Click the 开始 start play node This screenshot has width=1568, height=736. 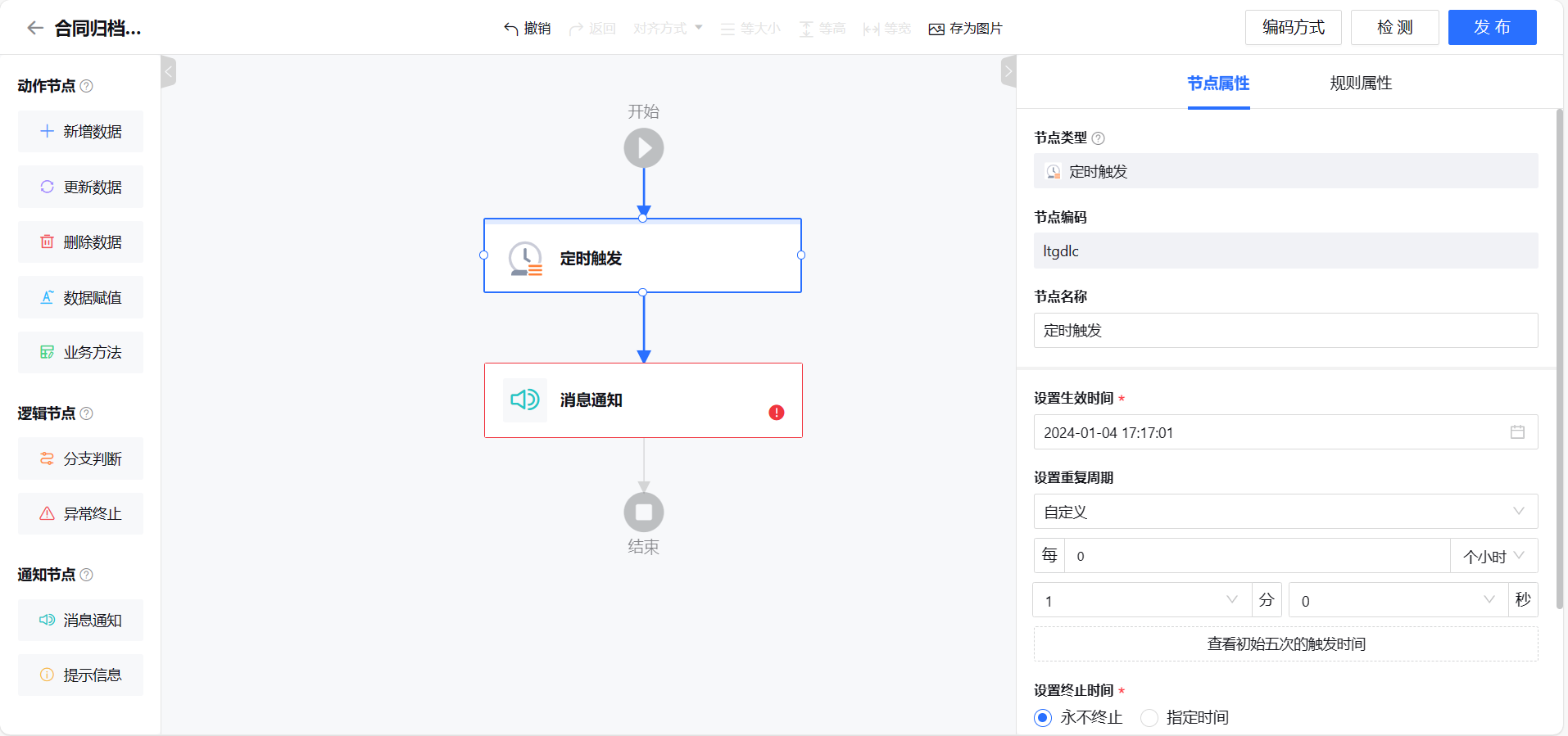(644, 148)
